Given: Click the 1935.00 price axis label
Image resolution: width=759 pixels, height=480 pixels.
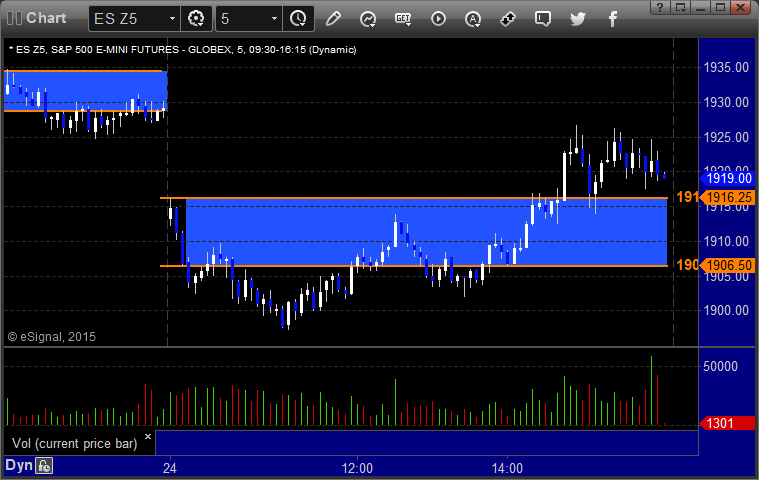Looking at the screenshot, I should click(726, 67).
